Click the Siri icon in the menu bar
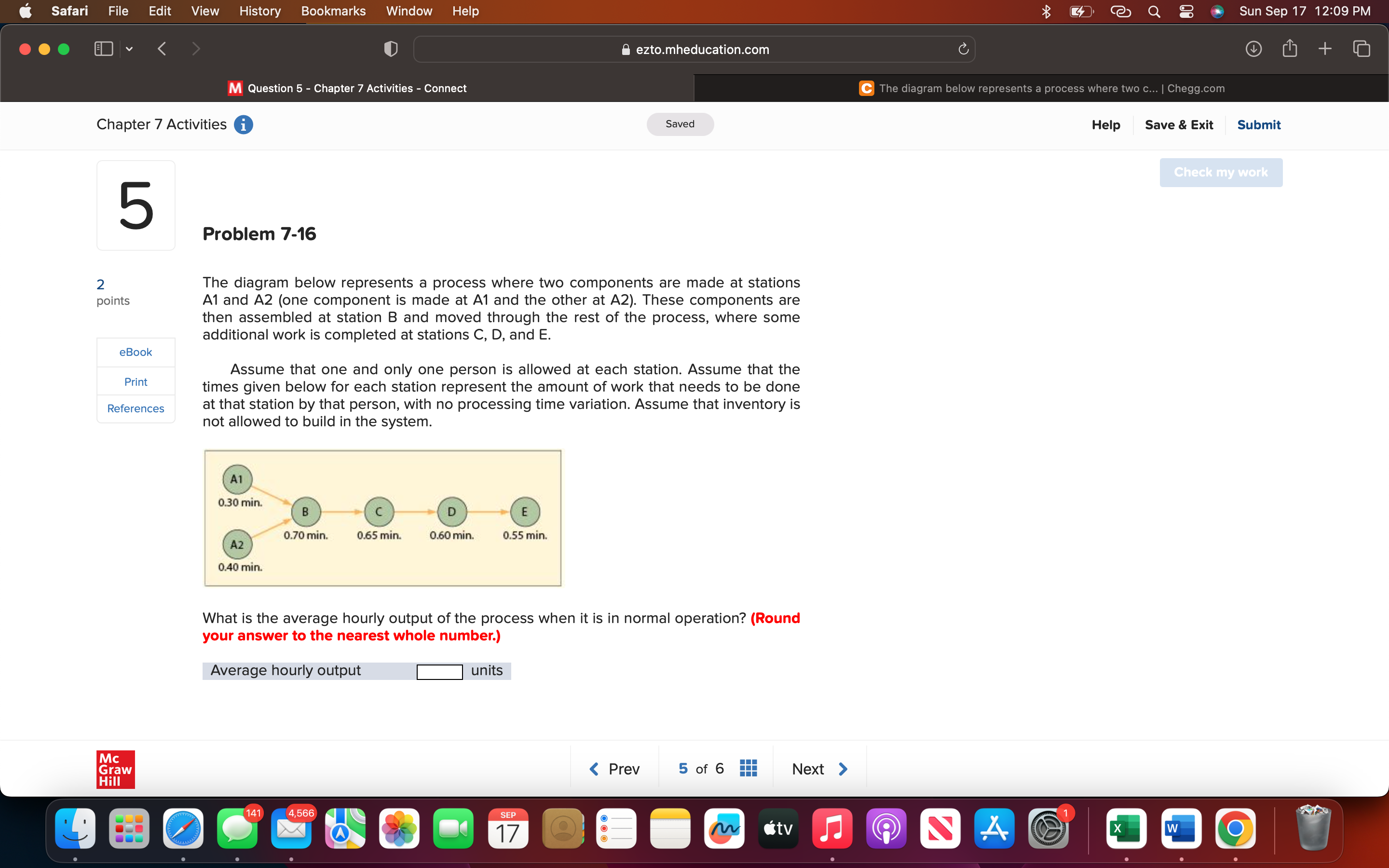 tap(1217, 12)
